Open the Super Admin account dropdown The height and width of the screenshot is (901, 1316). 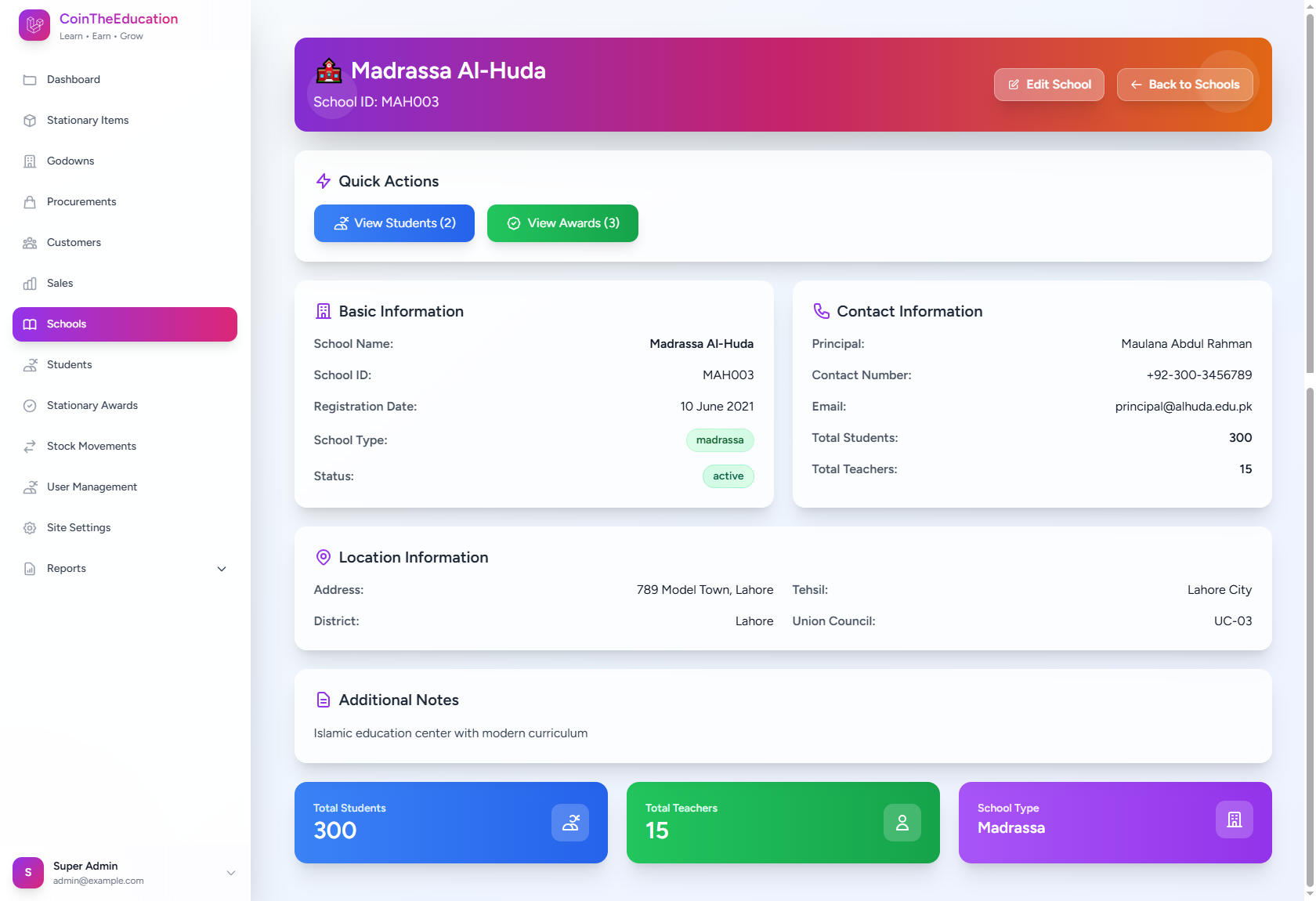tap(231, 873)
